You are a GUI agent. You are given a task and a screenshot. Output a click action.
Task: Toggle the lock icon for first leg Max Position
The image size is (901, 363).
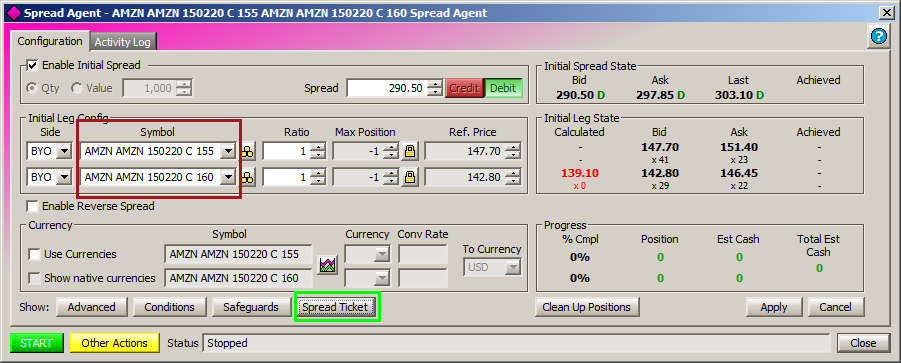[410, 152]
